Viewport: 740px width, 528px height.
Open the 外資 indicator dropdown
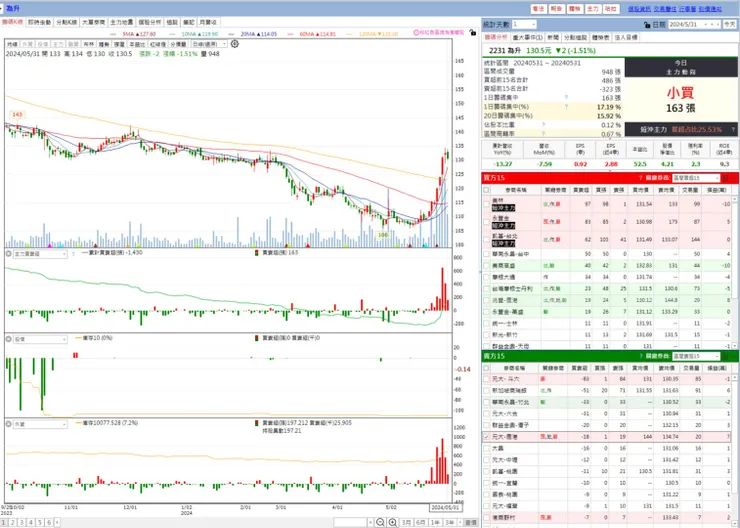tap(40, 424)
